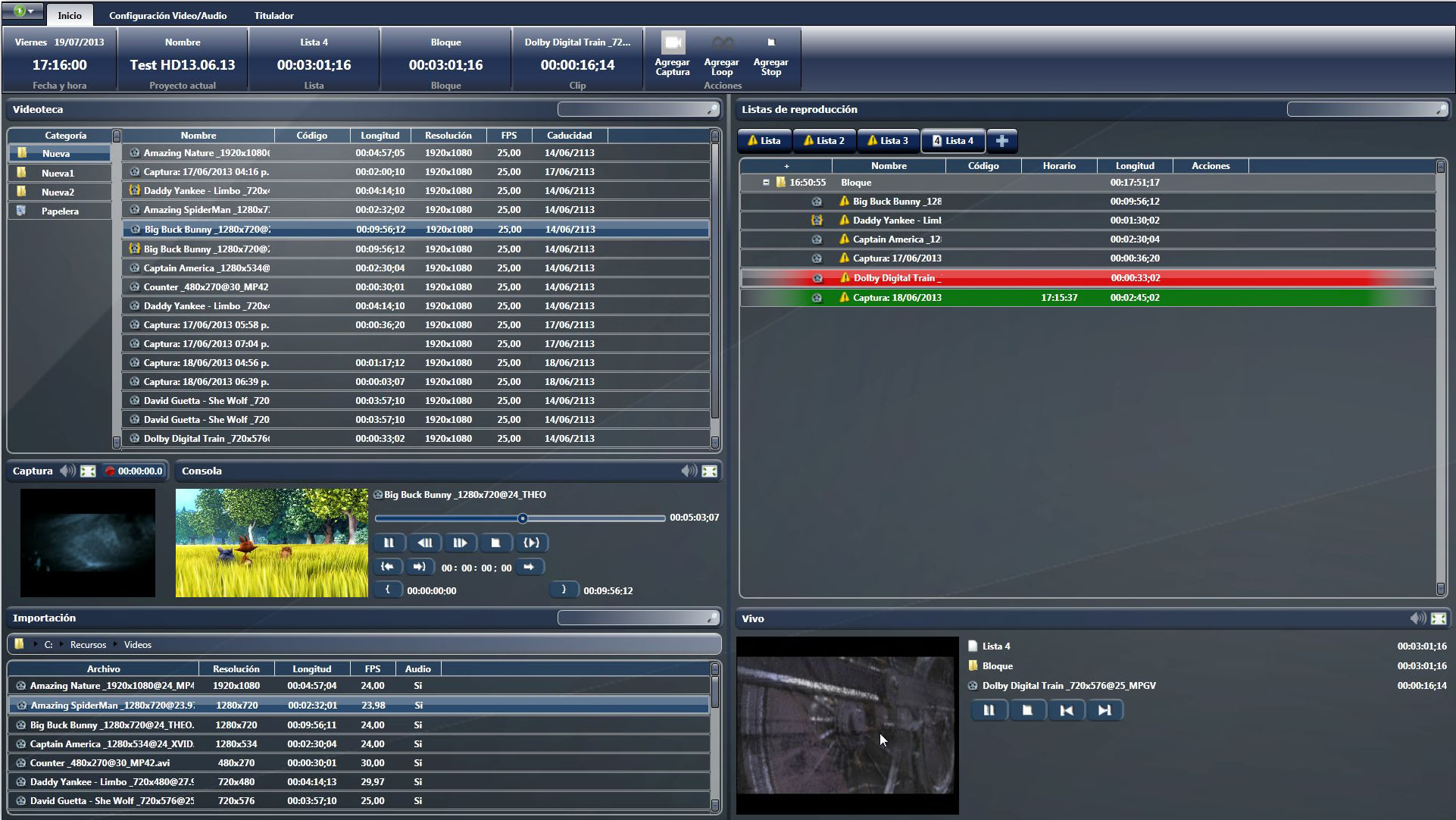Start recording with the red Captura button
The width and height of the screenshot is (1456, 820).
point(111,471)
